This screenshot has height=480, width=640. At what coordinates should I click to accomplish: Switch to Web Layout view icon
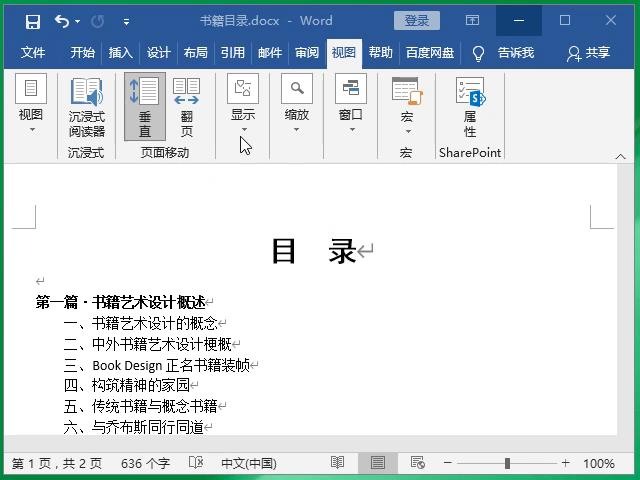[418, 463]
